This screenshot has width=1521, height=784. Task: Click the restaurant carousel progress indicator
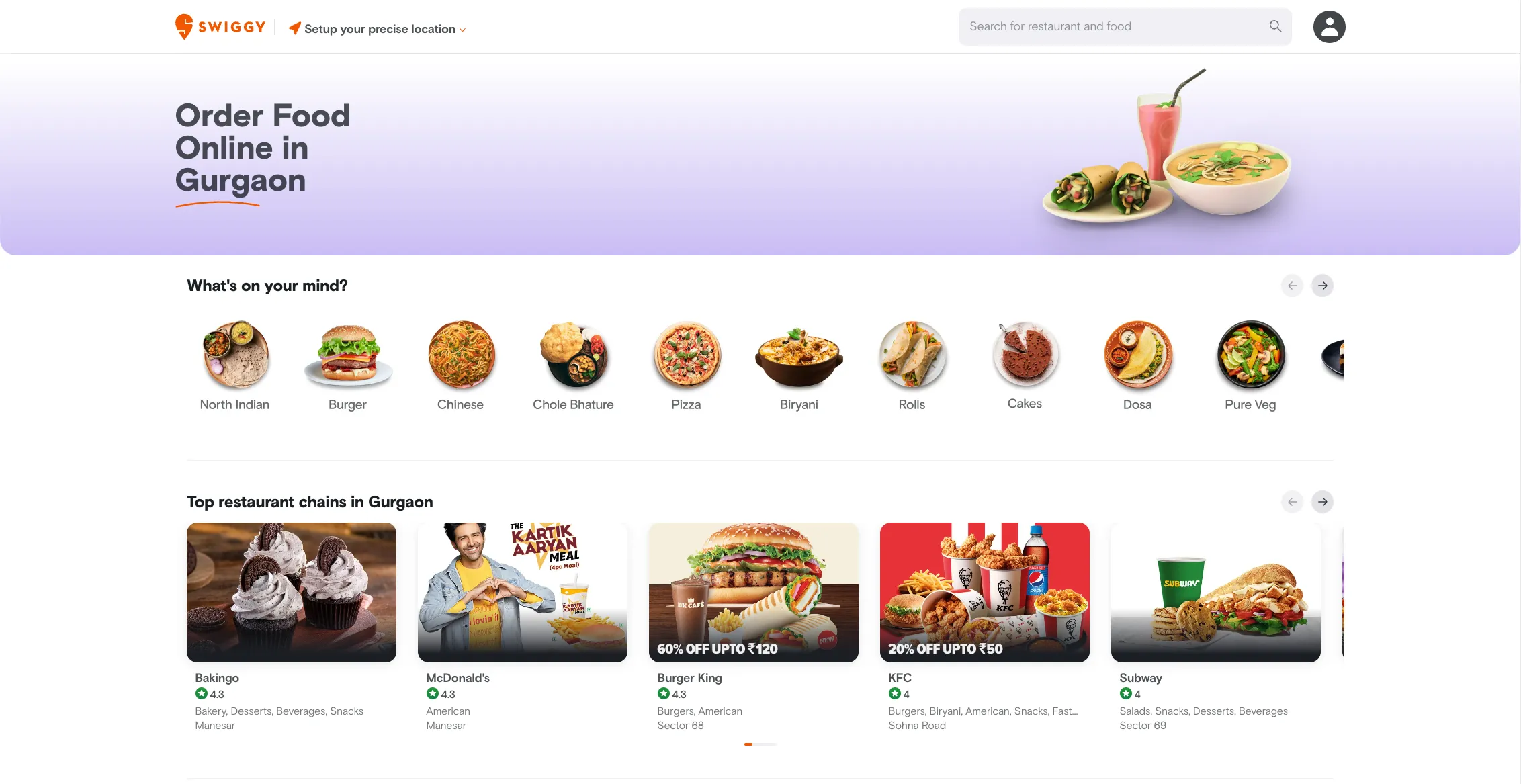[760, 744]
